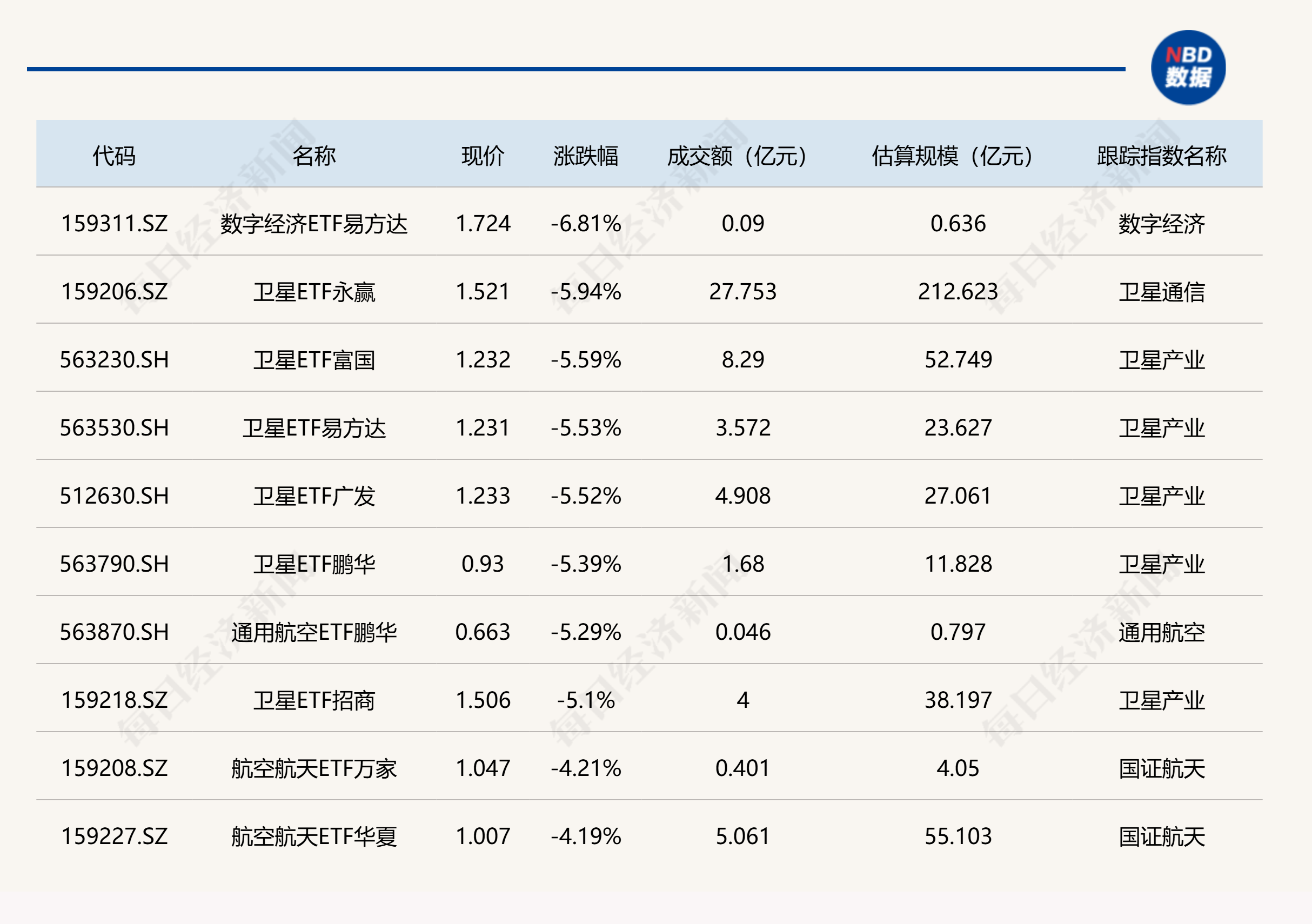Click scale value 52.749
This screenshot has height=924, width=1312.
[x=958, y=359]
